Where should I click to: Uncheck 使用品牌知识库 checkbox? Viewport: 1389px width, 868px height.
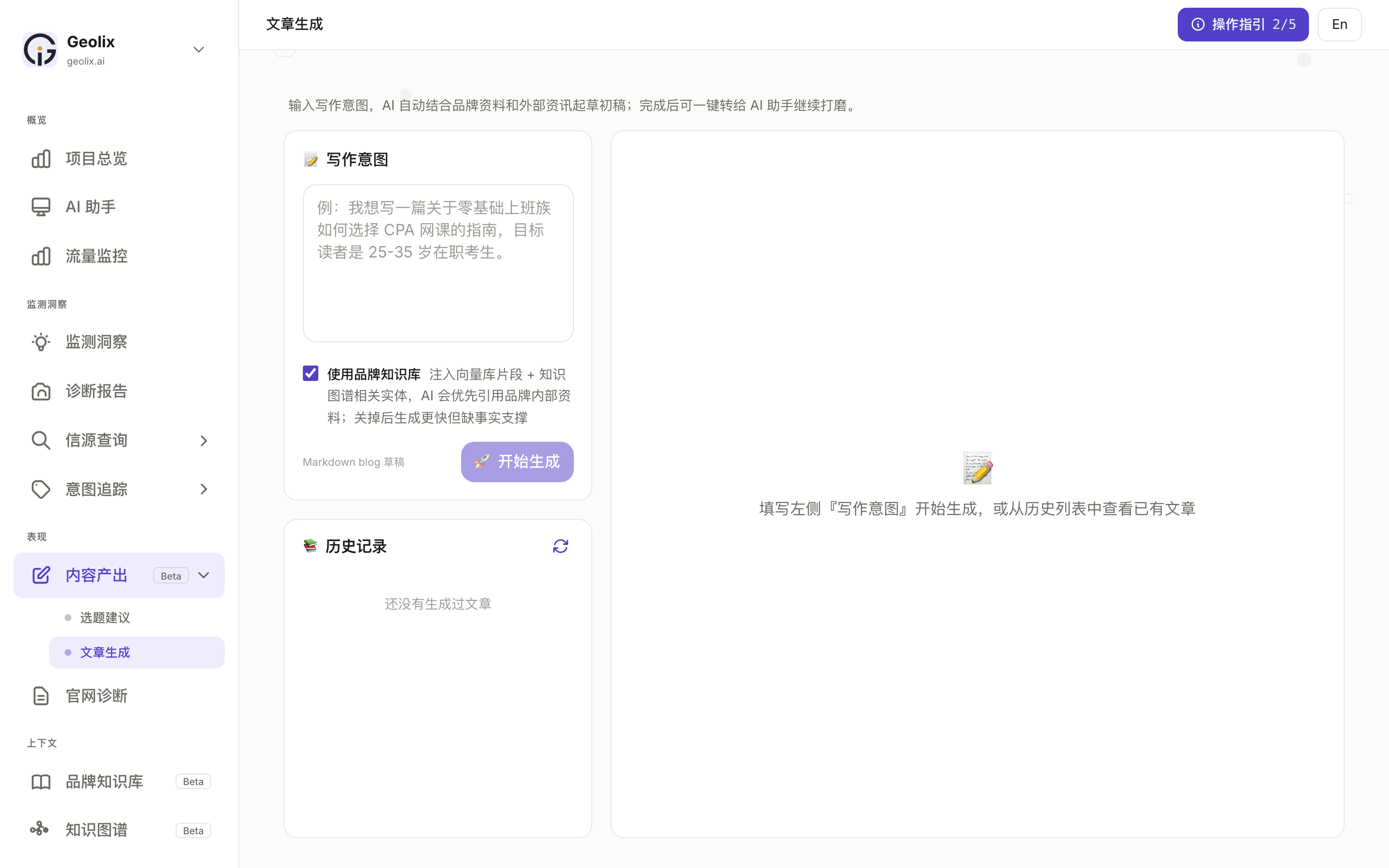coord(311,374)
